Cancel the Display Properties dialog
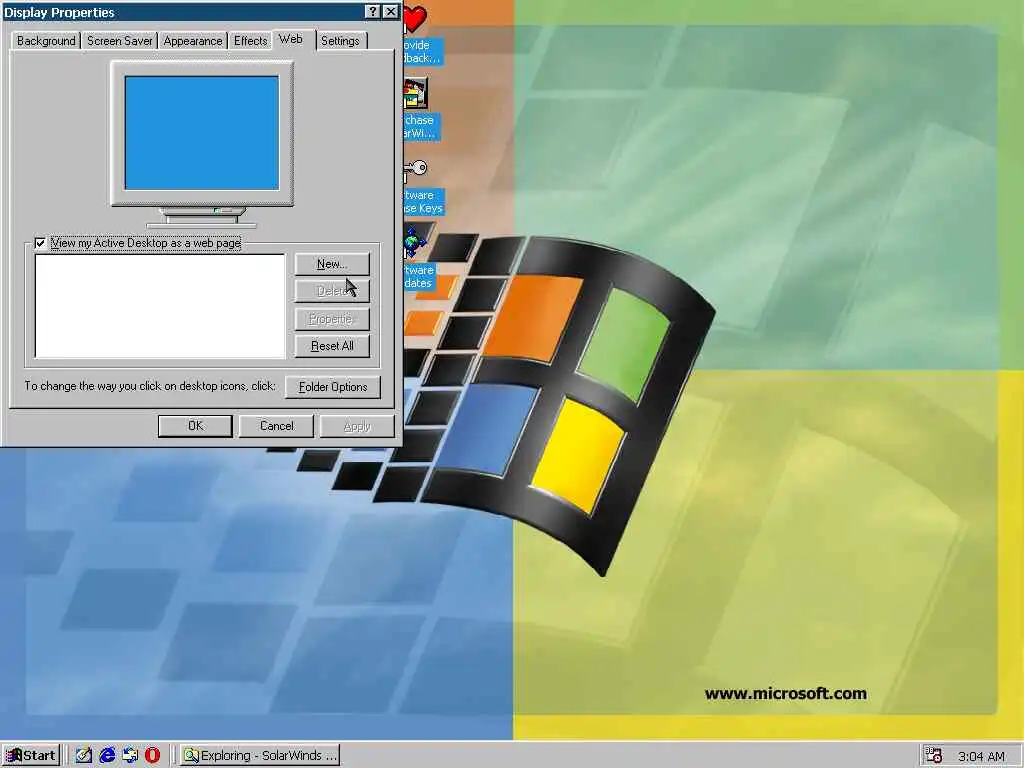 click(x=276, y=426)
